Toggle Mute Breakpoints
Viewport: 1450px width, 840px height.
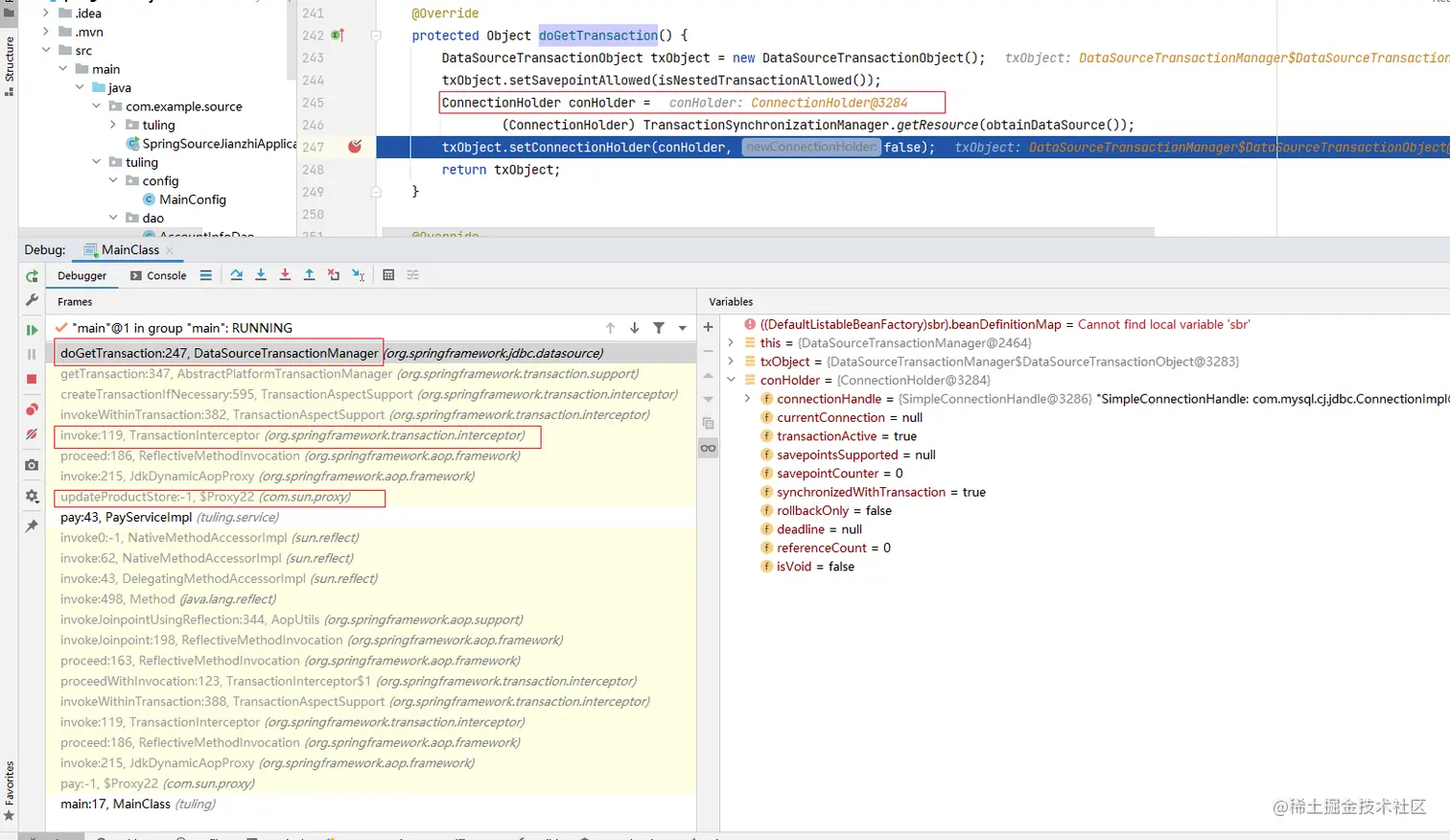[32, 434]
